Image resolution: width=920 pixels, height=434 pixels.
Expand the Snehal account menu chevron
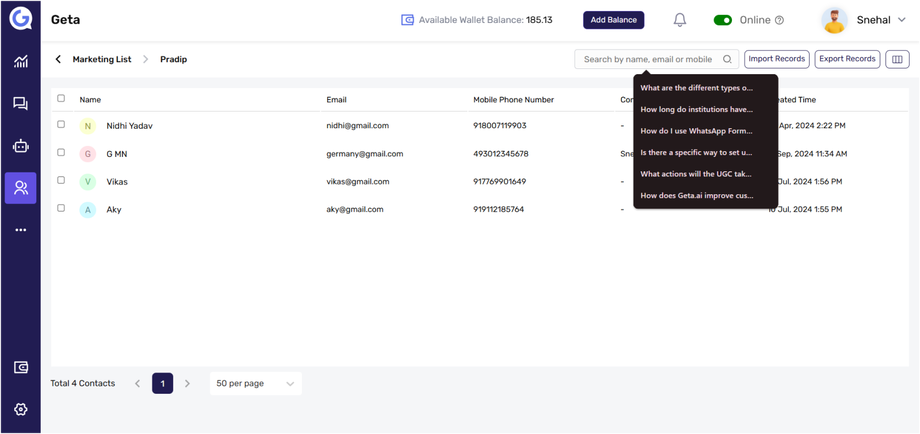coord(902,20)
